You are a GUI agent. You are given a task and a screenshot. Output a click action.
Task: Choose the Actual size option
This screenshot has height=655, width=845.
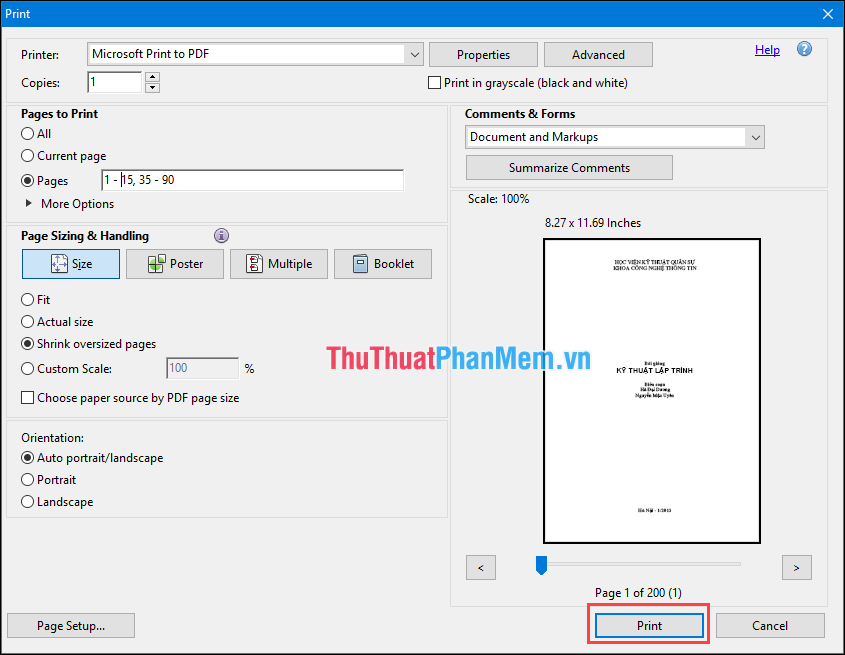[x=27, y=322]
